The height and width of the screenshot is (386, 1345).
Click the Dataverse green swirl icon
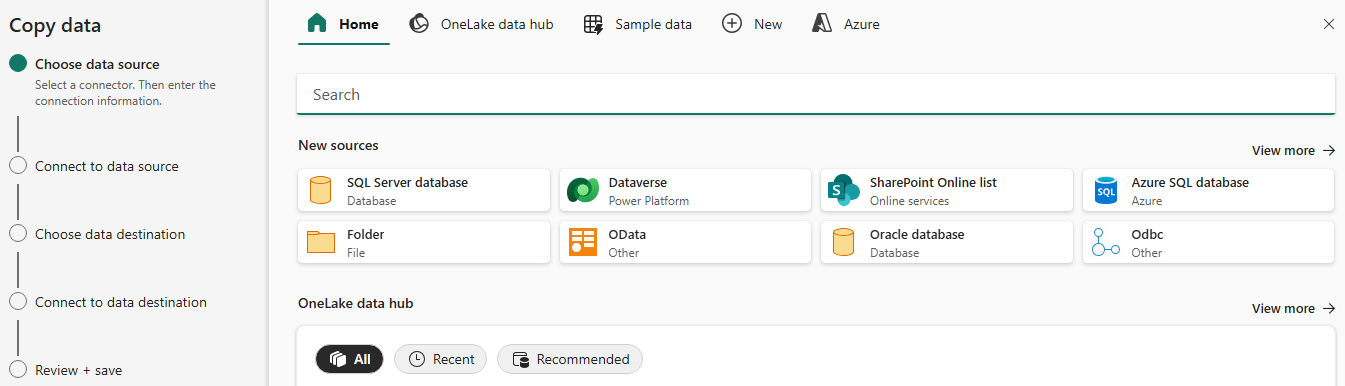[x=582, y=190]
